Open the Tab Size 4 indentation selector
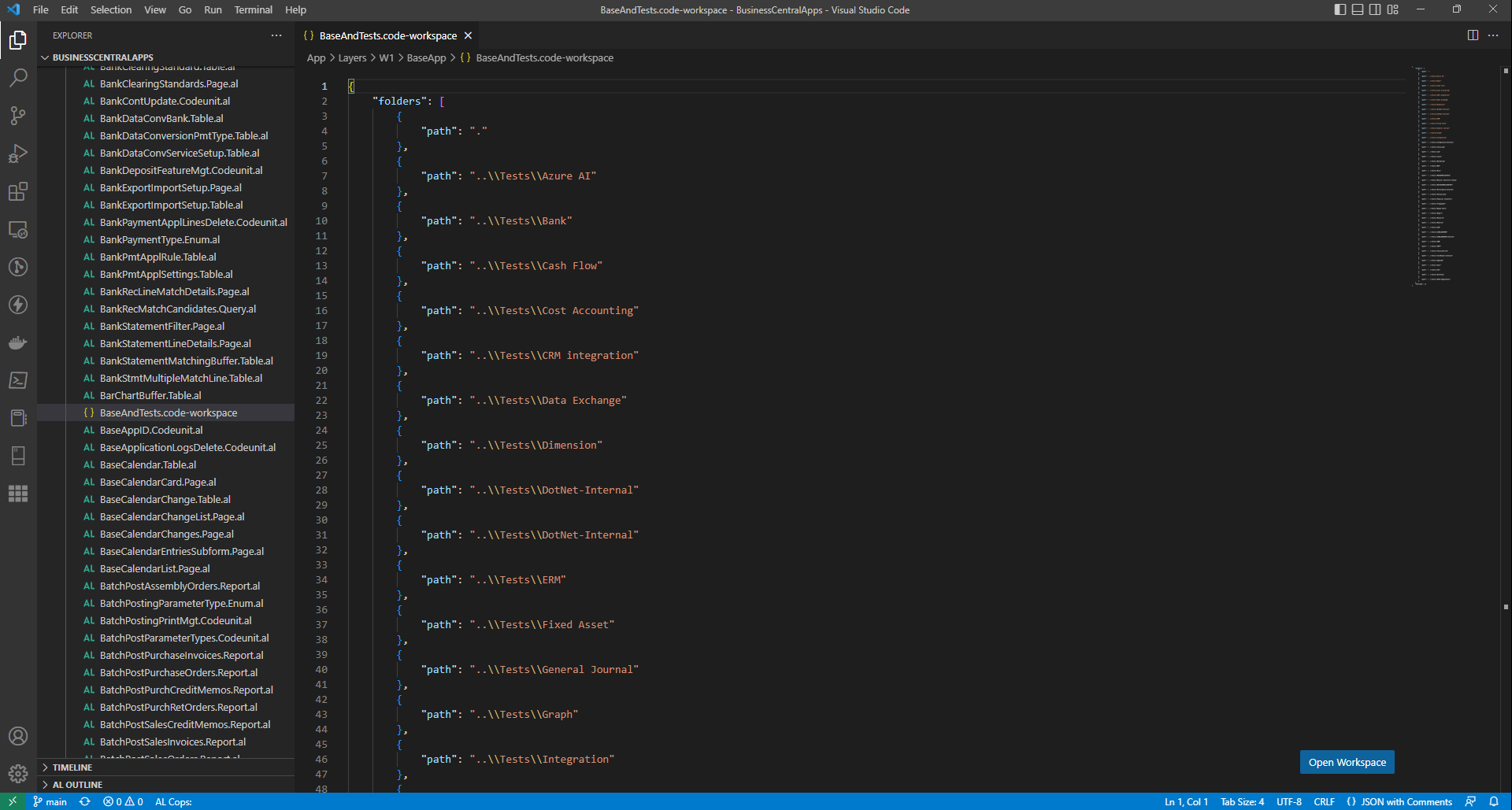Screen dimensions: 1512x810 1242,801
